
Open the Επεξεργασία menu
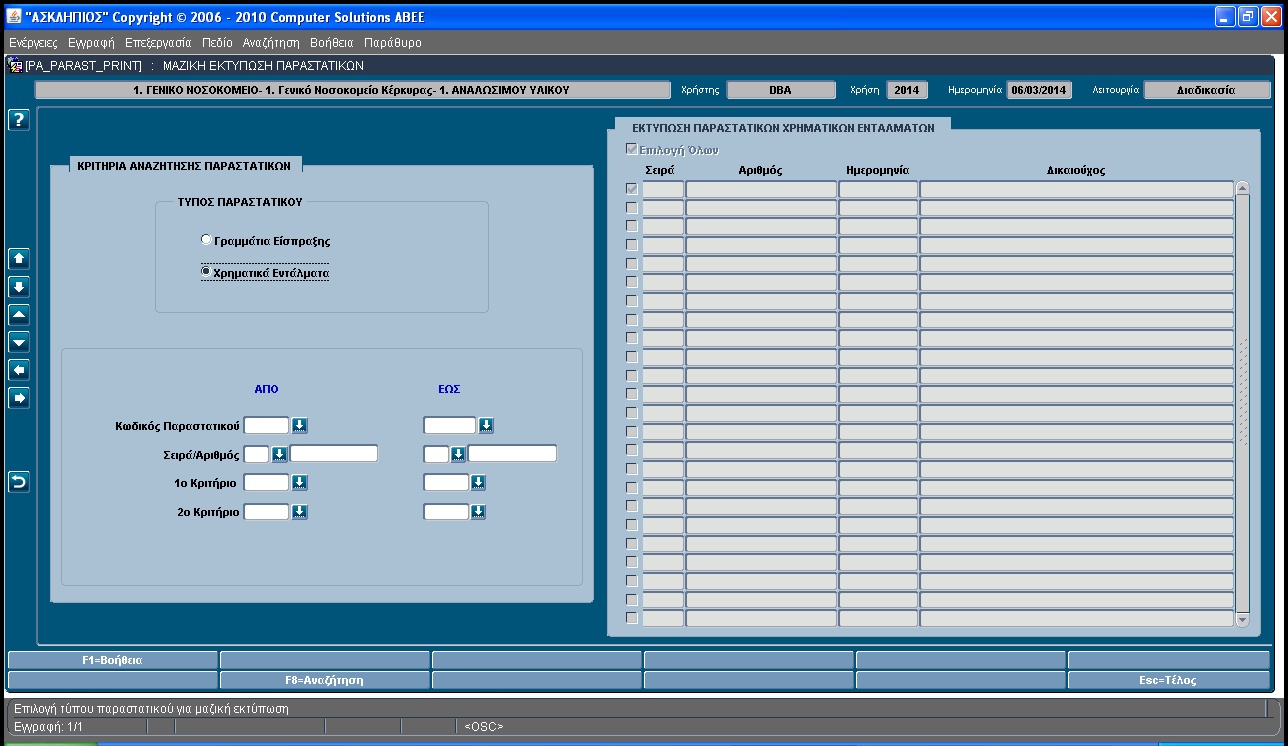[158, 43]
